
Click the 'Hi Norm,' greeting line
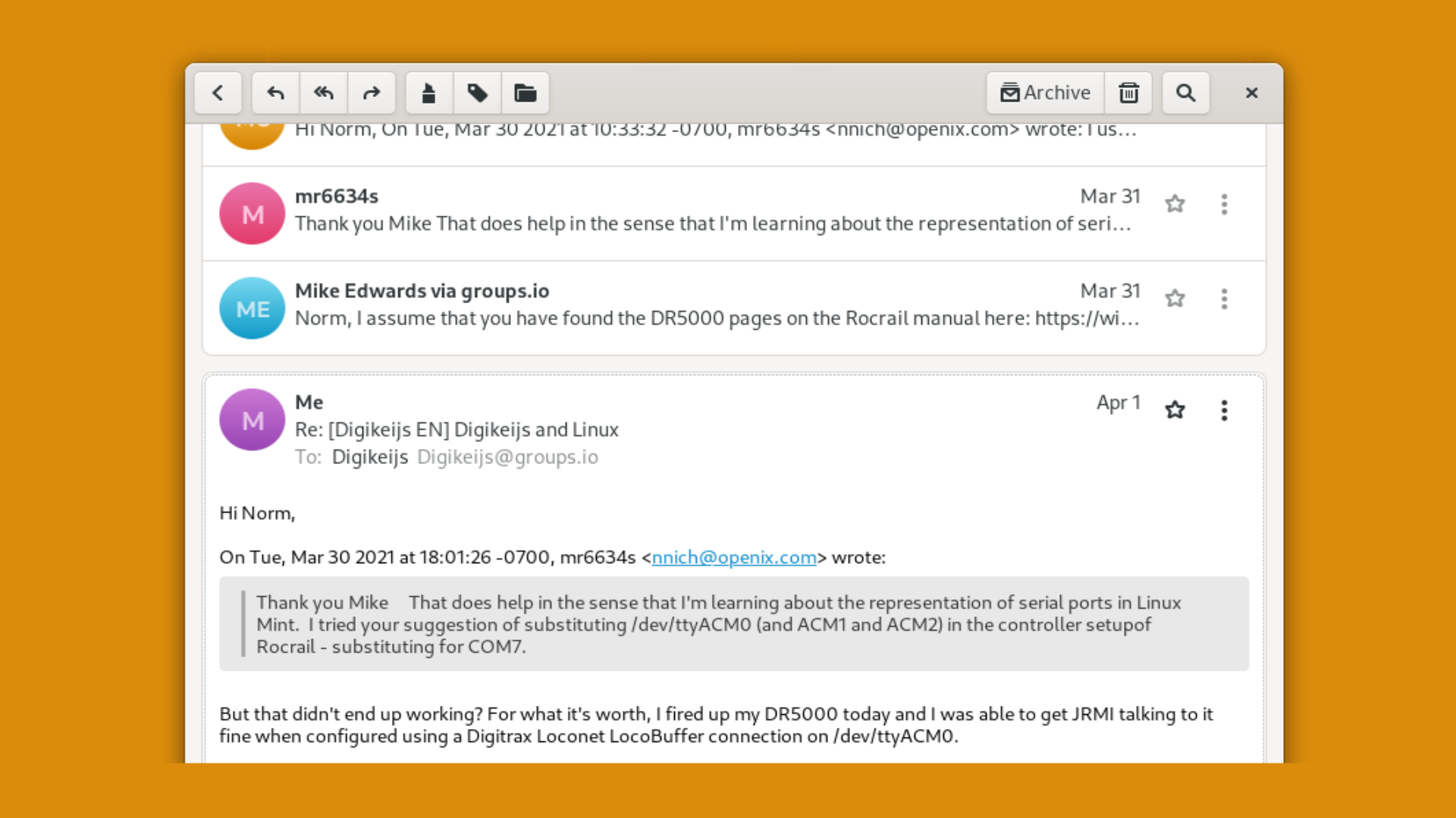[257, 513]
